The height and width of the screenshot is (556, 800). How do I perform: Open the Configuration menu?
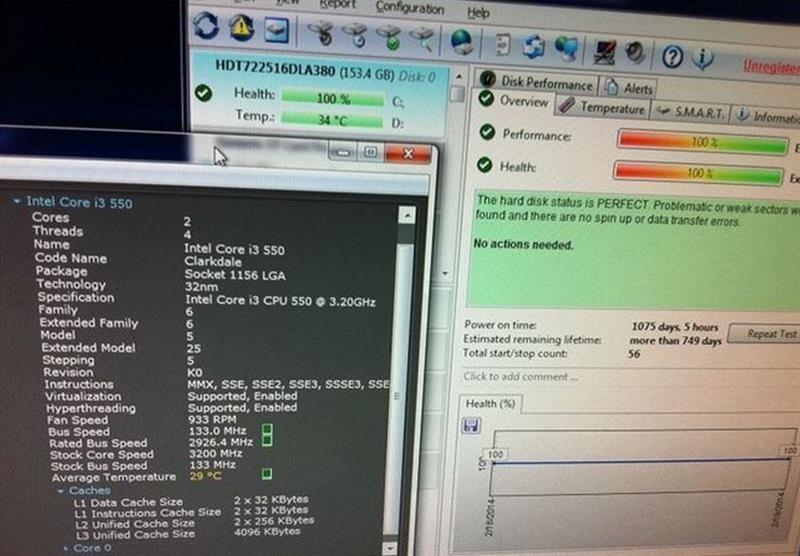click(x=409, y=8)
